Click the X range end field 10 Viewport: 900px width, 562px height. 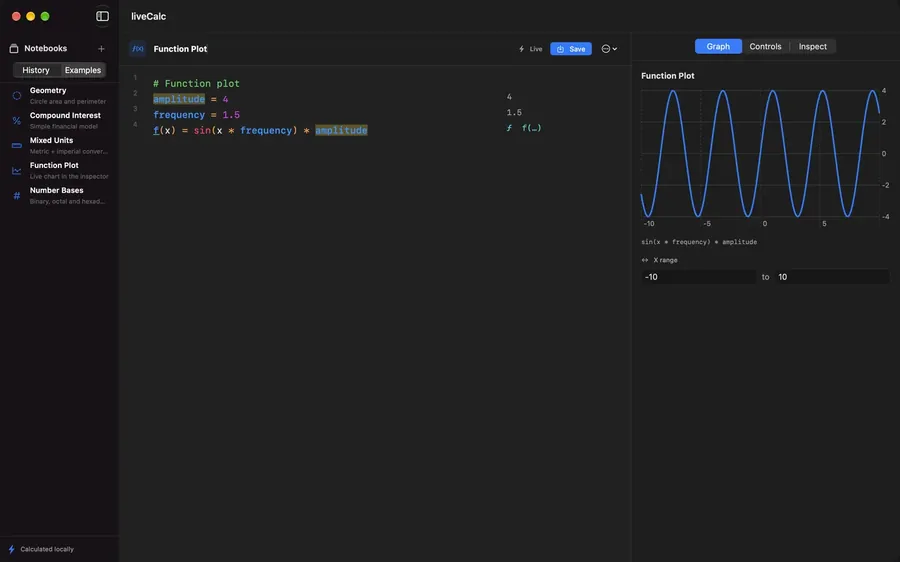click(x=832, y=277)
